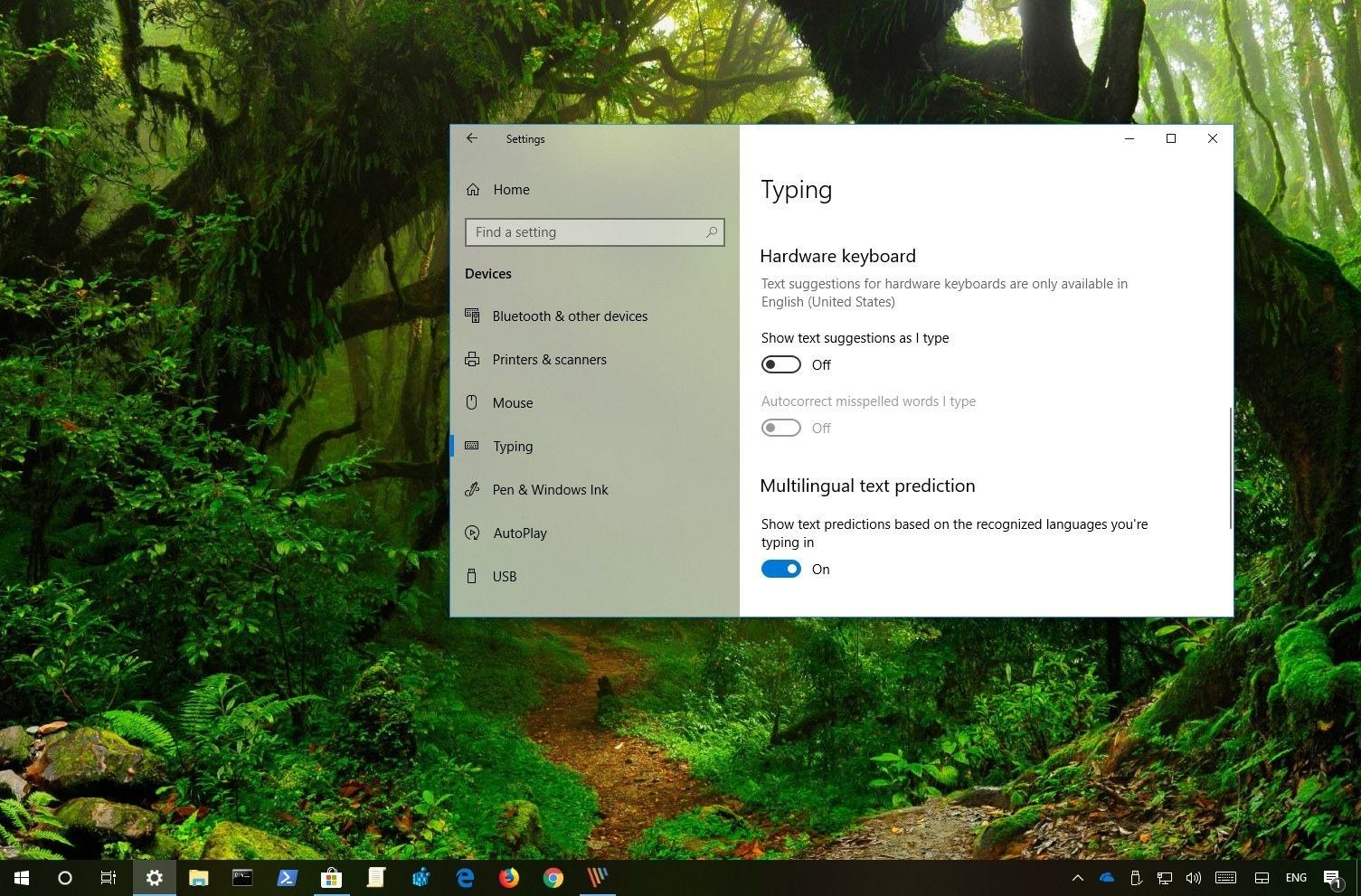Click the Typing page heading
1361x896 pixels.
pyautogui.click(x=796, y=191)
